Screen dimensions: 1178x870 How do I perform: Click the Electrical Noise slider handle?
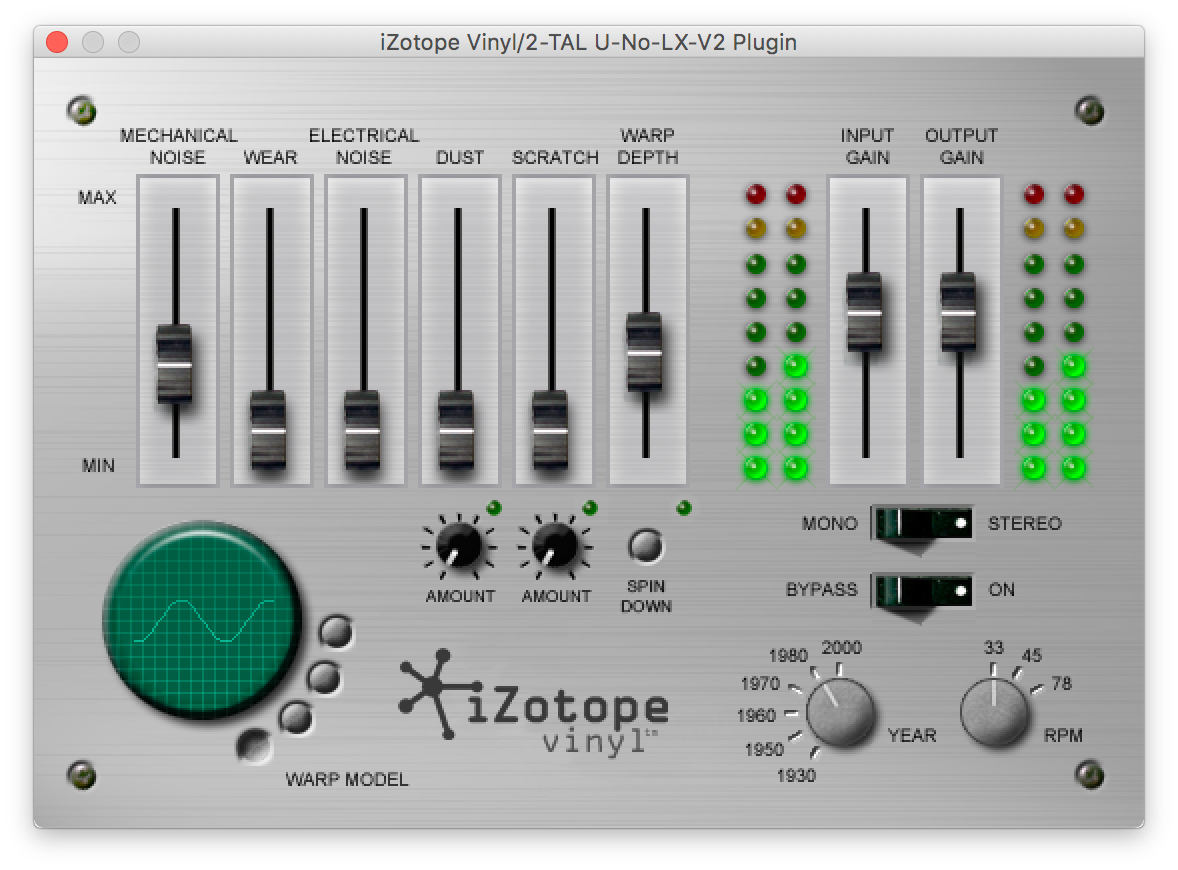[362, 430]
